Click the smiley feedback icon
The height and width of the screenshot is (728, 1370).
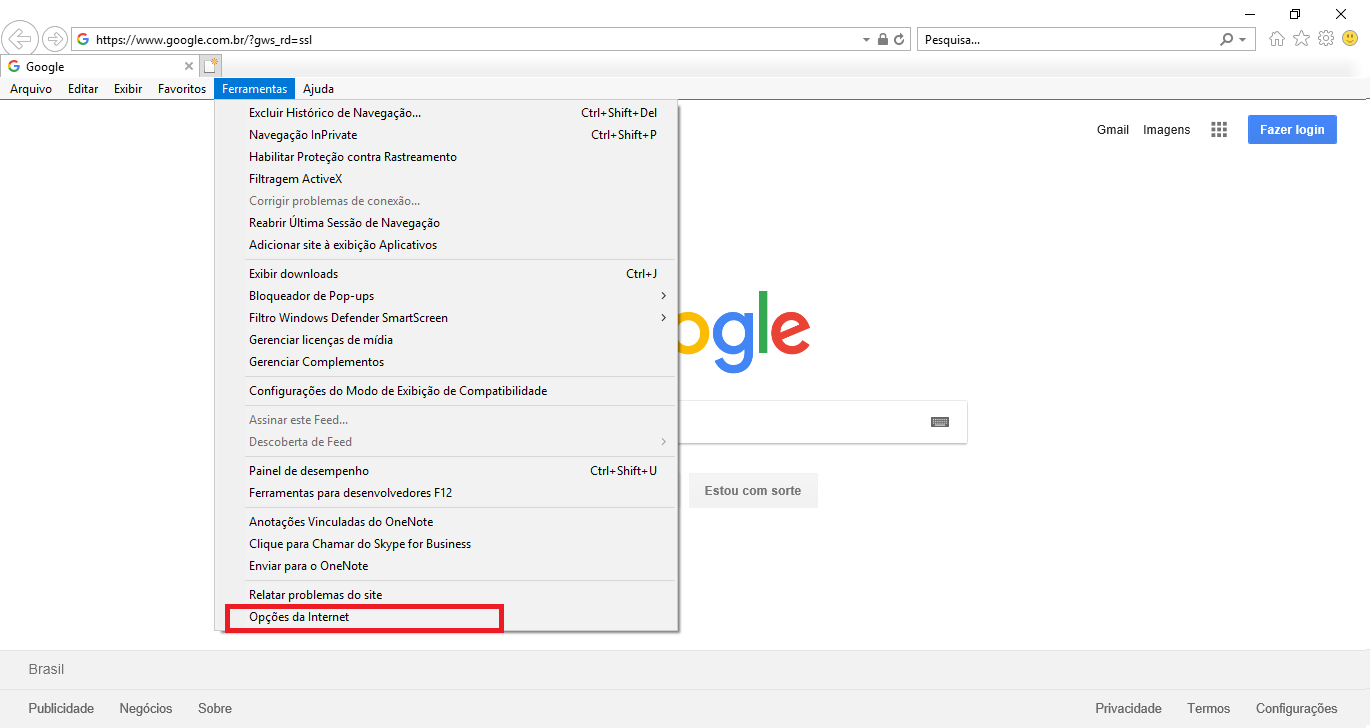[x=1350, y=39]
